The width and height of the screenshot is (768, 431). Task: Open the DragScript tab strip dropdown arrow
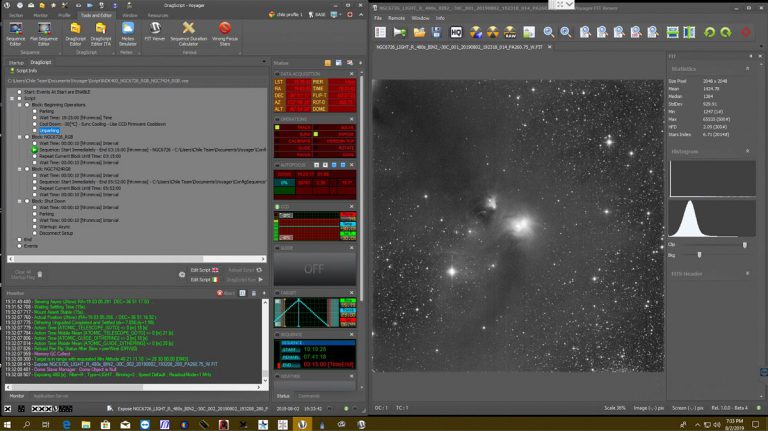point(264,62)
